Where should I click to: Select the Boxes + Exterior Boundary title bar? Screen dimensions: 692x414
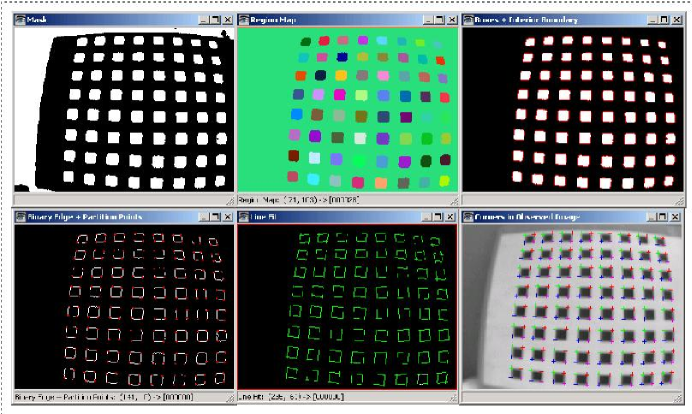click(573, 20)
